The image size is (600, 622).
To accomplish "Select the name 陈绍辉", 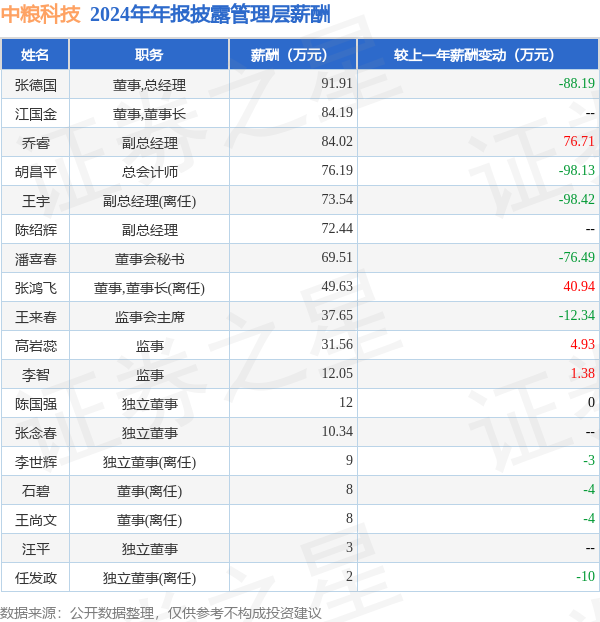I will pyautogui.click(x=36, y=230).
